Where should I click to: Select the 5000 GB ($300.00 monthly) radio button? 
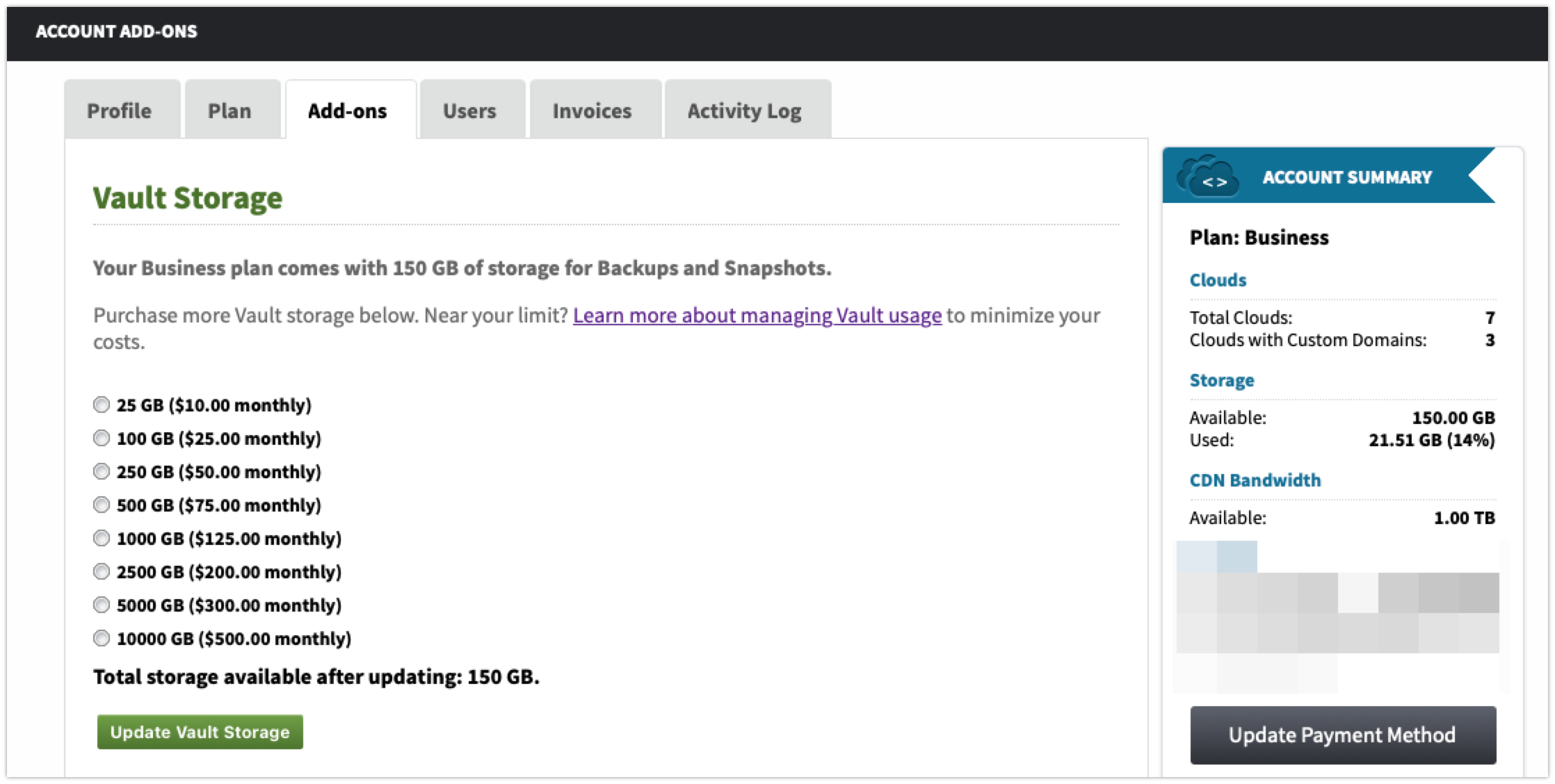(x=102, y=605)
